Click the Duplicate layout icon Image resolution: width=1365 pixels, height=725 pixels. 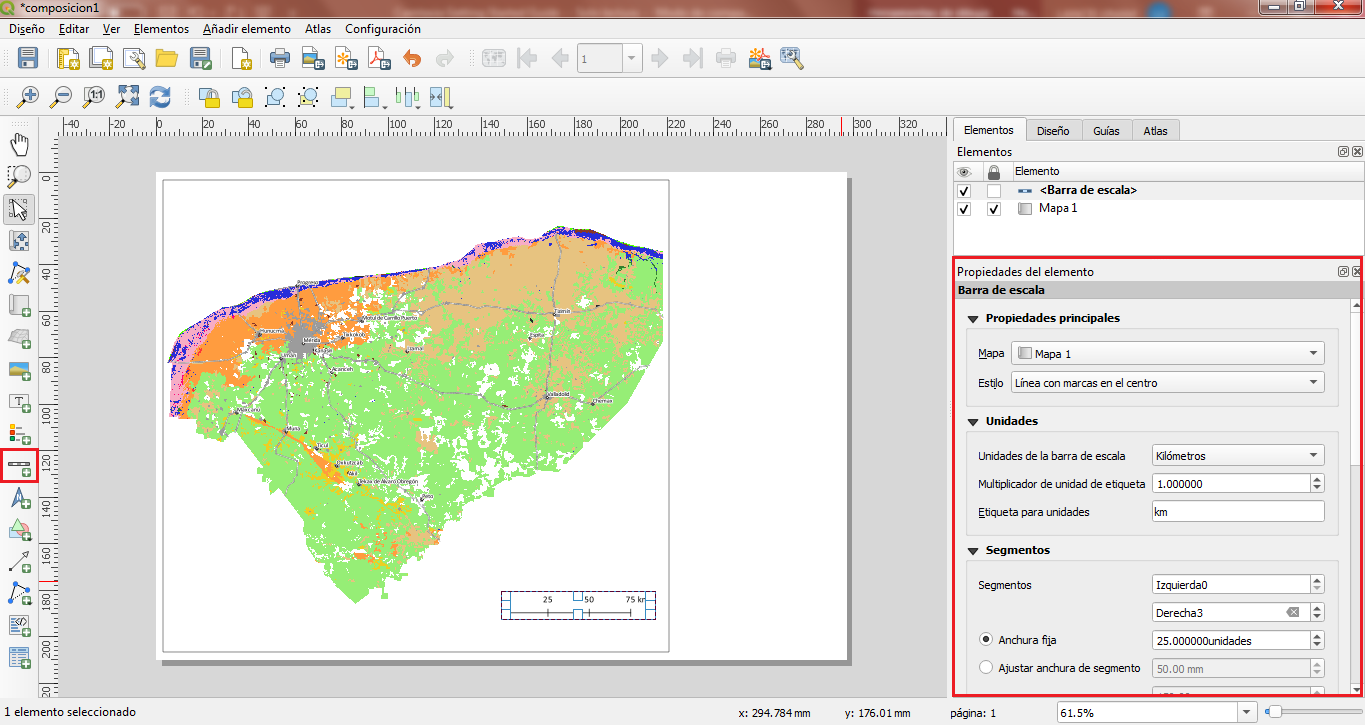(x=101, y=58)
